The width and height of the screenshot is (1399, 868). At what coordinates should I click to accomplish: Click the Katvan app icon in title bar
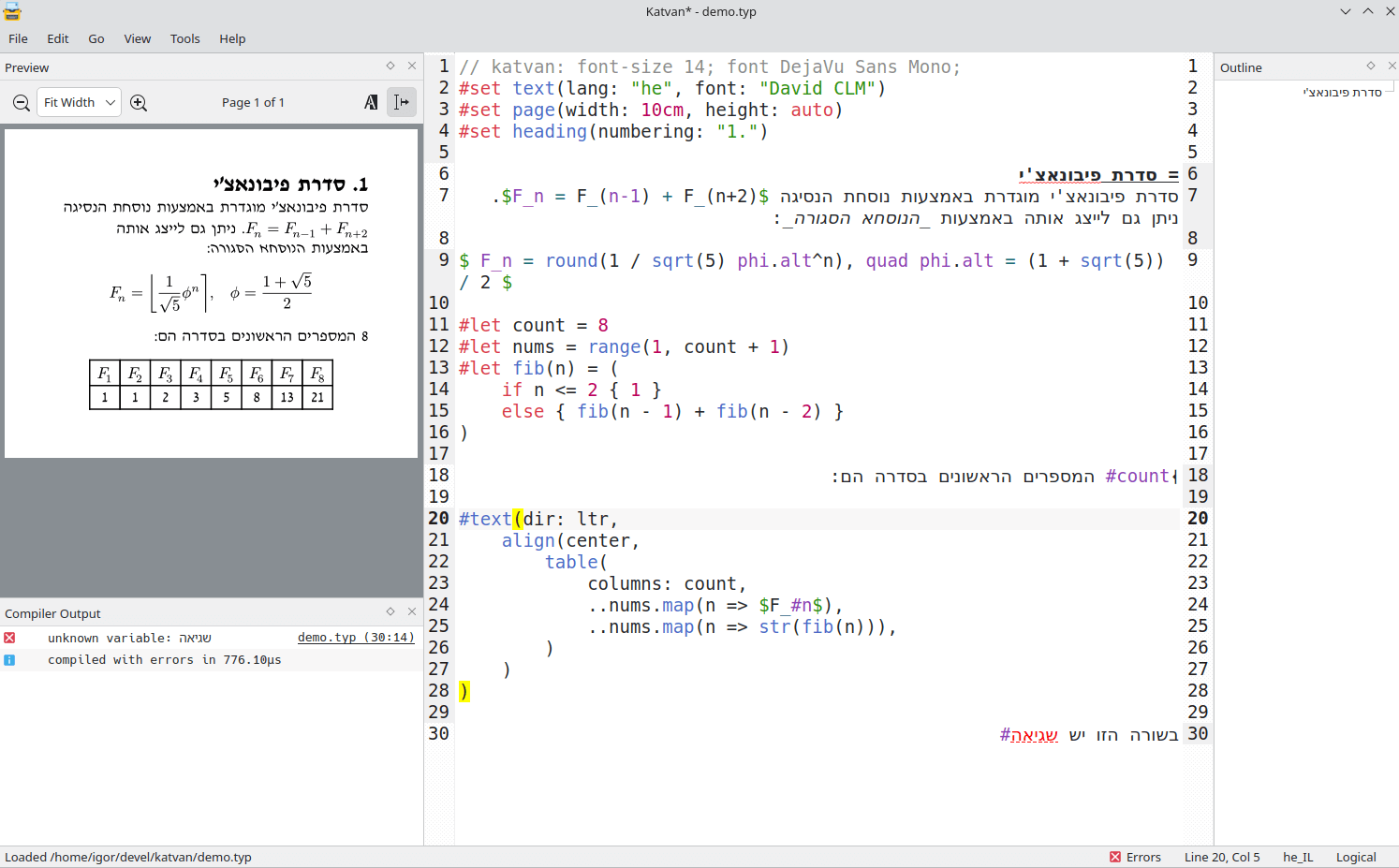pos(12,11)
